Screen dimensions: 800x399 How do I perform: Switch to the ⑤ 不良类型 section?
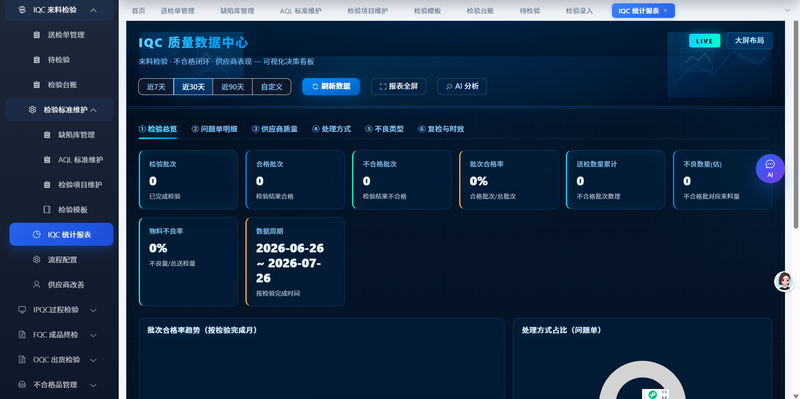(384, 129)
